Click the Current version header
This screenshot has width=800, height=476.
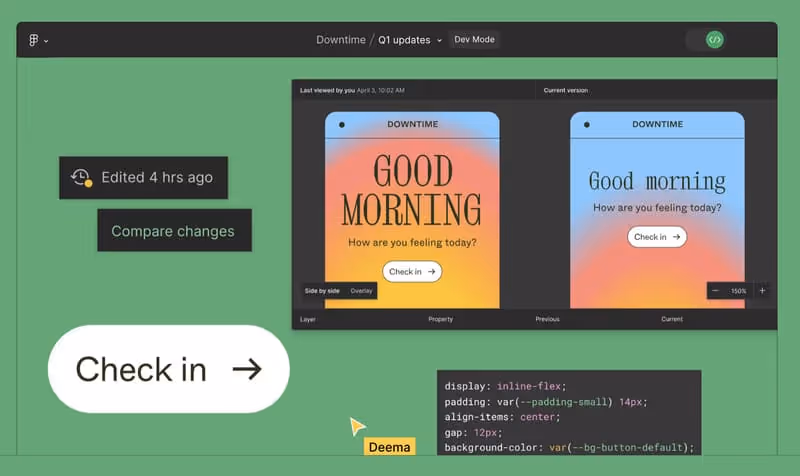(566, 90)
